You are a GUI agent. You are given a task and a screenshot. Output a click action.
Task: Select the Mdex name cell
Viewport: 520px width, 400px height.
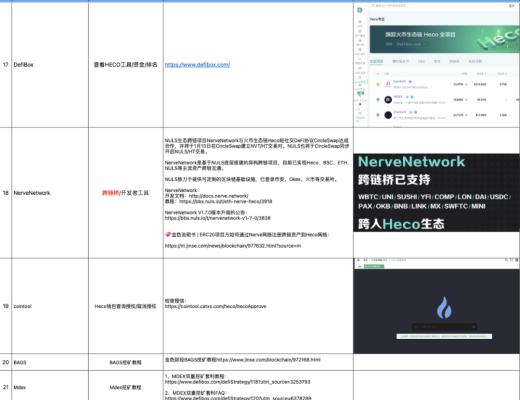50,387
